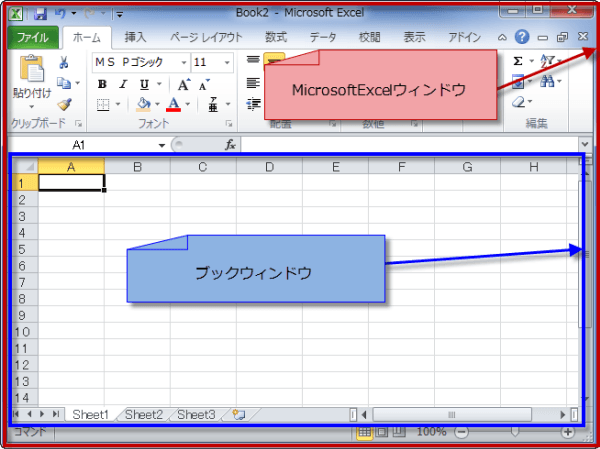
Task: Click the Format Painter brush icon
Action: click(65, 104)
